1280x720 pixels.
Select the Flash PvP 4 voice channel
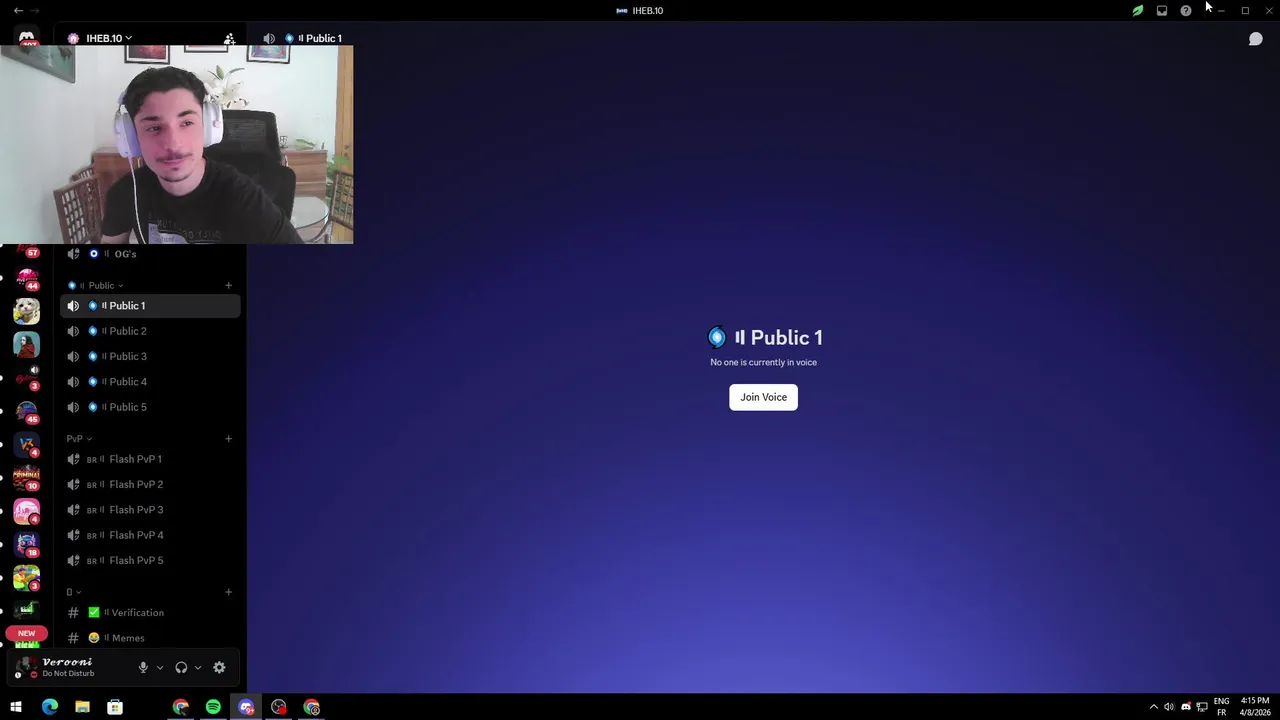pyautogui.click(x=150, y=535)
